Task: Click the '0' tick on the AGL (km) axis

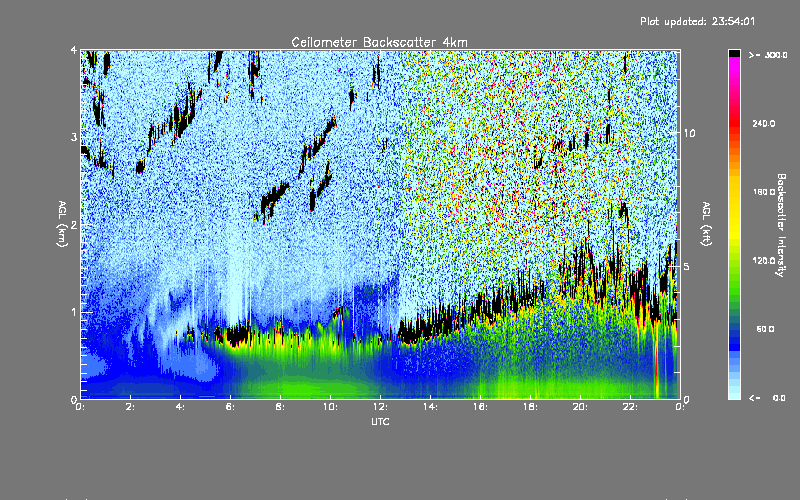Action: pyautogui.click(x=74, y=399)
